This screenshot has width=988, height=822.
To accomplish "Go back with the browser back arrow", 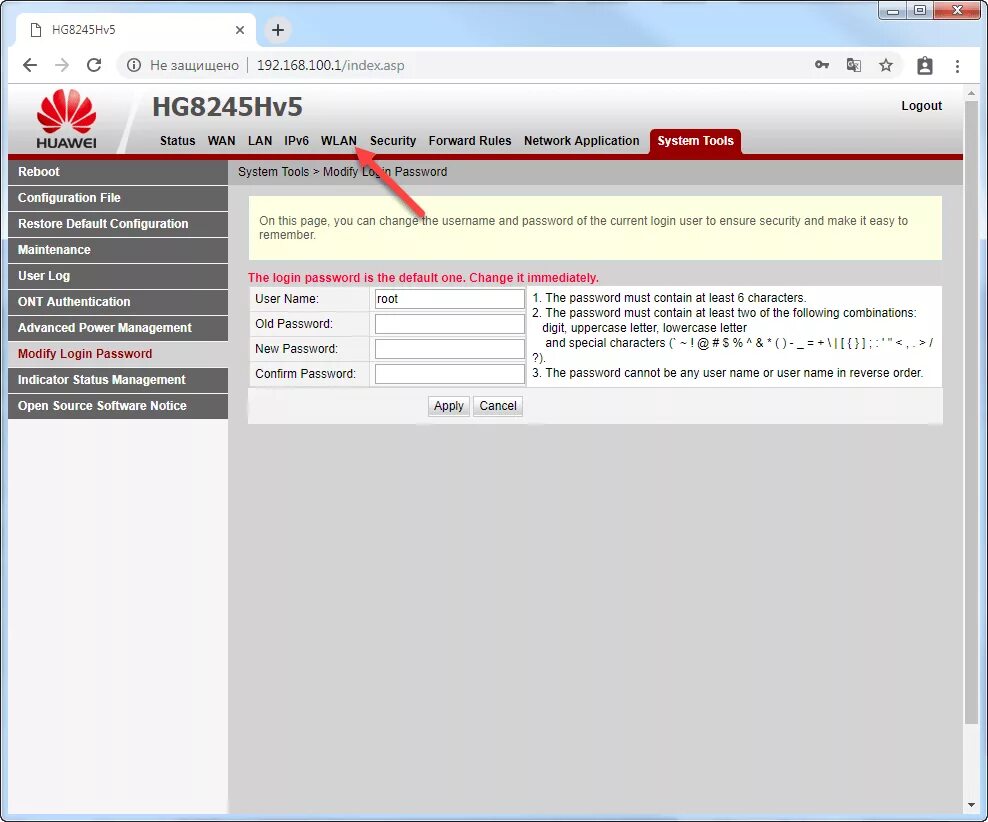I will pyautogui.click(x=30, y=66).
